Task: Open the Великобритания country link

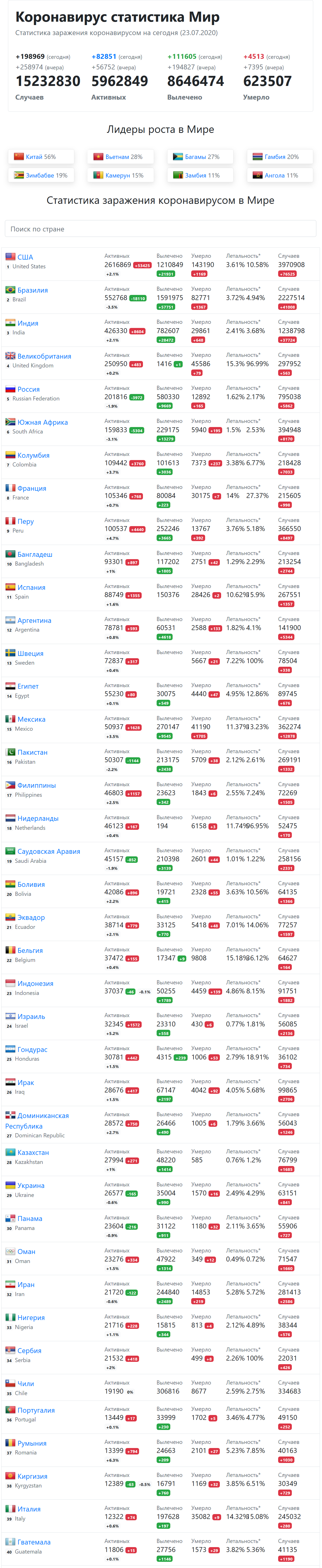Action: (x=44, y=357)
